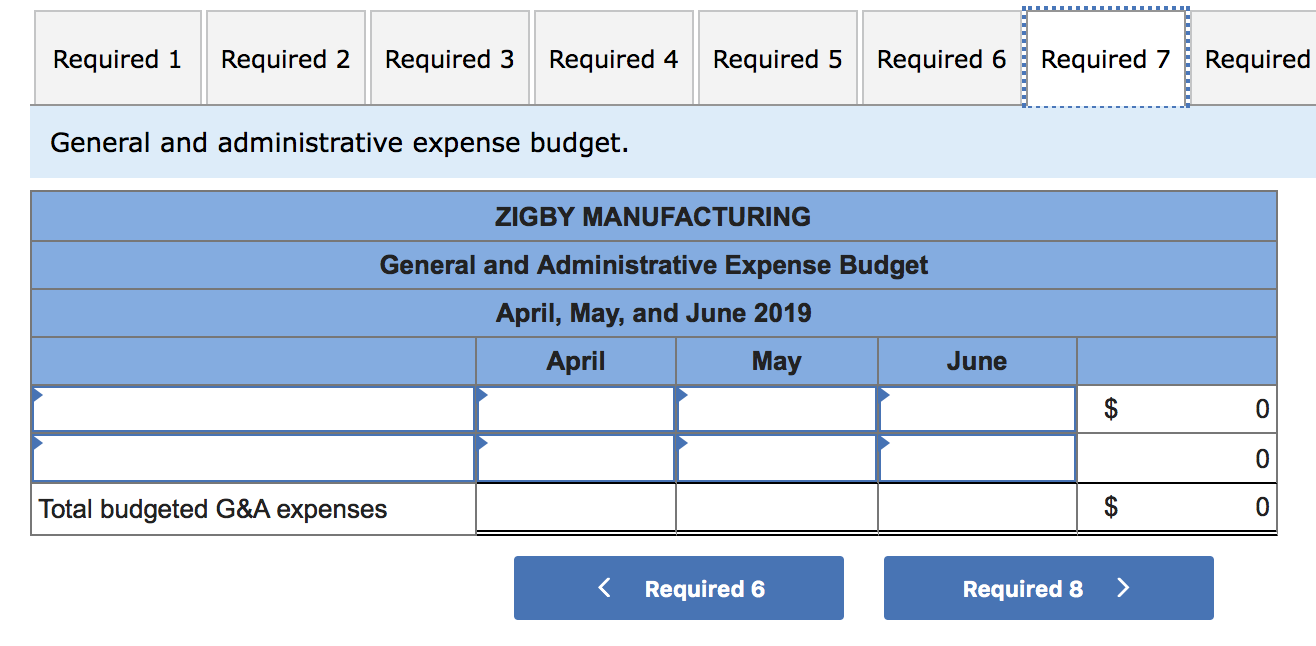Click the instruction text above the table
1316x646 pixels.
(x=340, y=143)
